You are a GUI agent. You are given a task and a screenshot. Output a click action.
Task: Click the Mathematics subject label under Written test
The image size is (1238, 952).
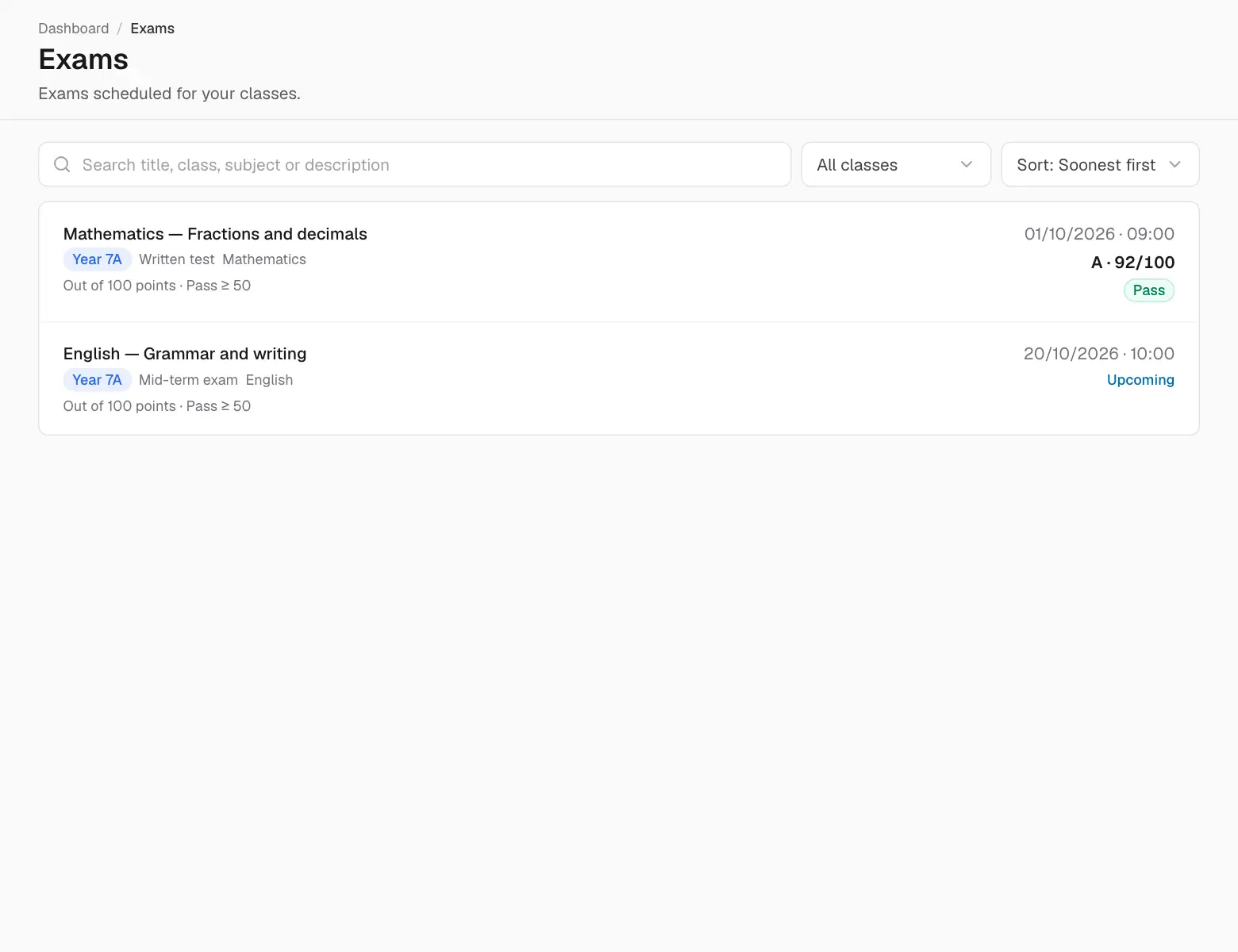coord(264,259)
